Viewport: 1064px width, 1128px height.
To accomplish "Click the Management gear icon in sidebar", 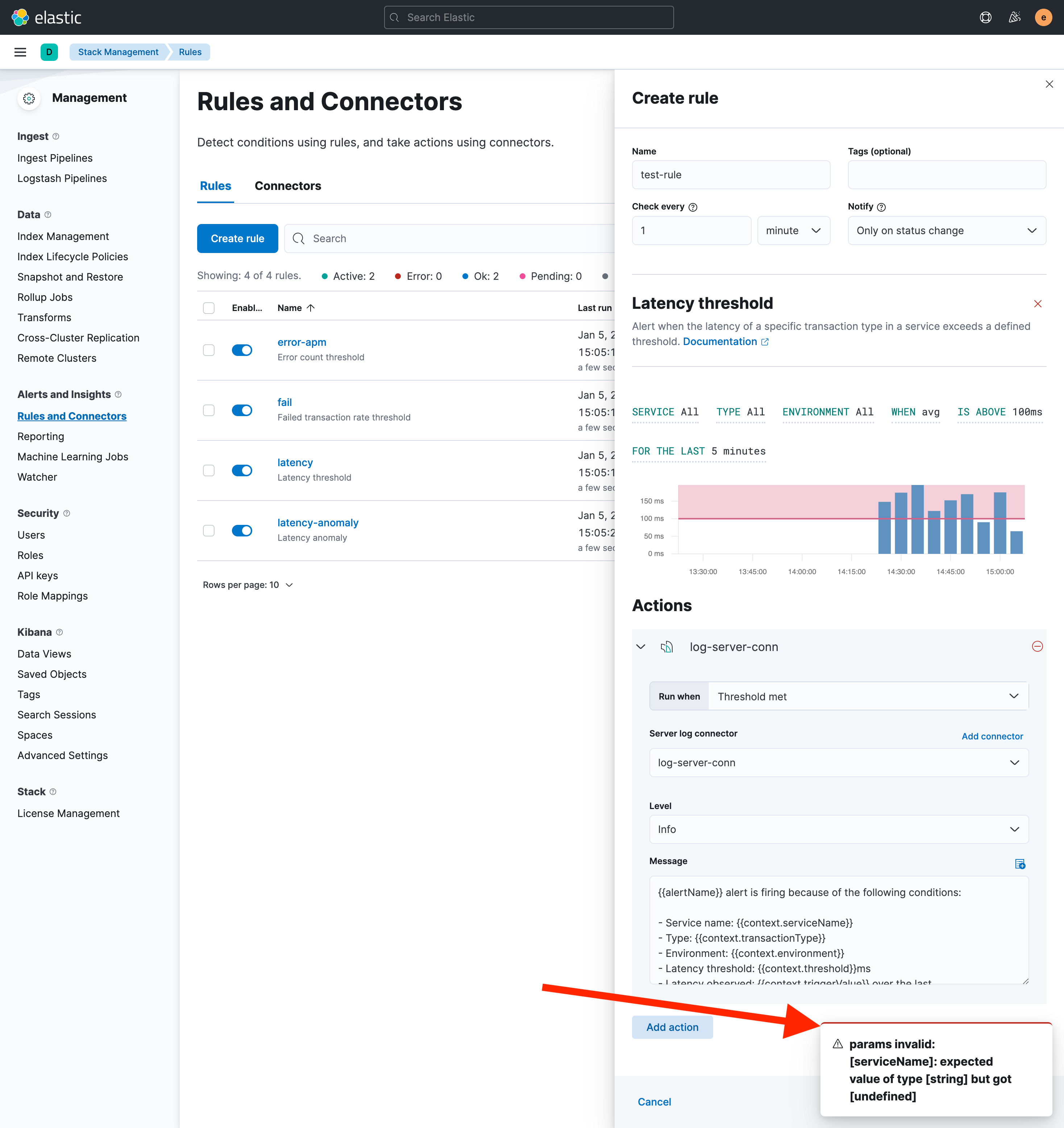I will point(29,98).
